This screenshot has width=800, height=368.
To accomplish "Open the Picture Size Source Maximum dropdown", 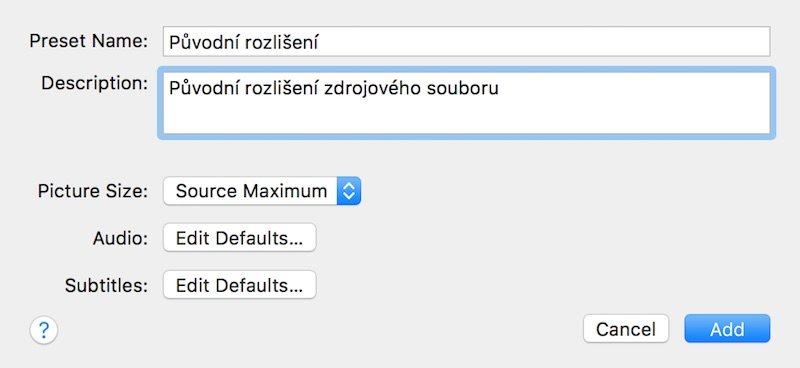I will click(x=262, y=191).
